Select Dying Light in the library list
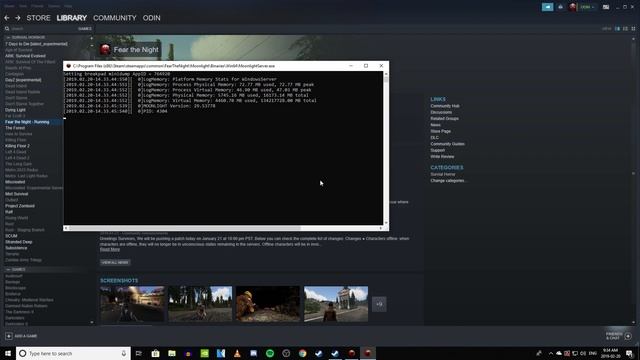The image size is (640, 360). [16, 110]
